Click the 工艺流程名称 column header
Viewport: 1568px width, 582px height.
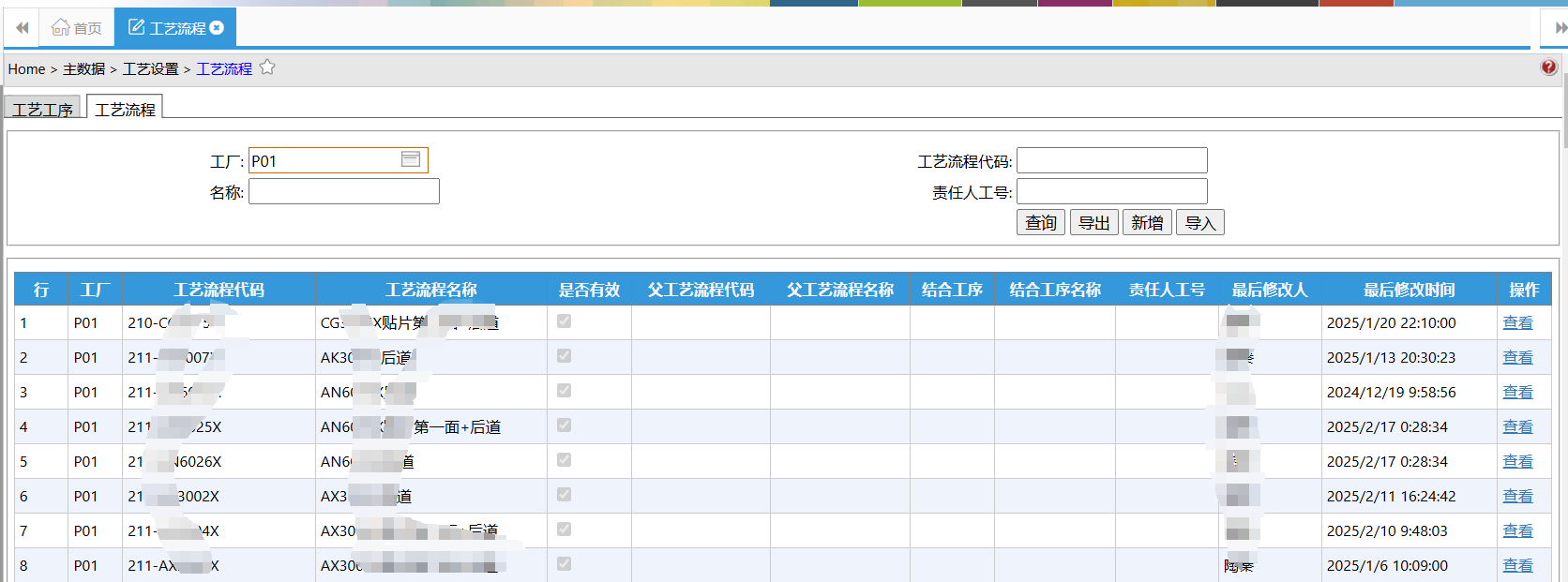tap(431, 290)
